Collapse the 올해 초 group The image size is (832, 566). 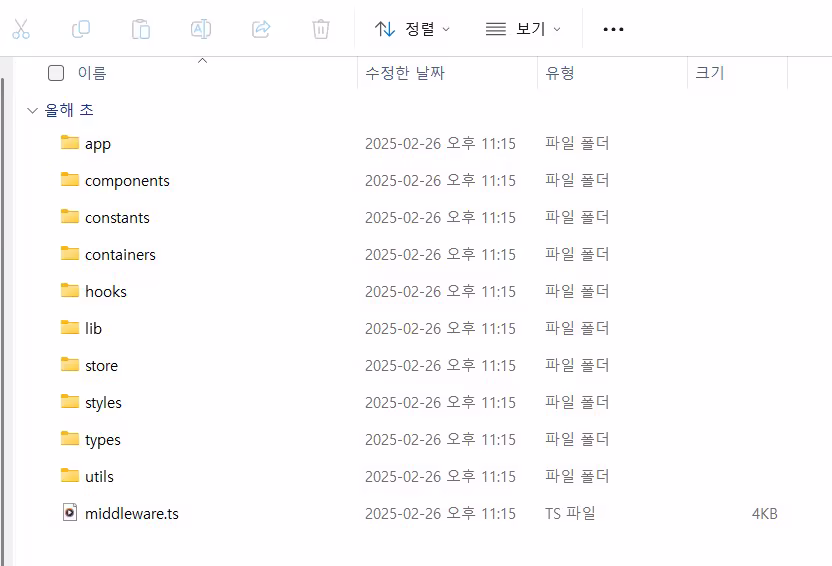coord(33,110)
